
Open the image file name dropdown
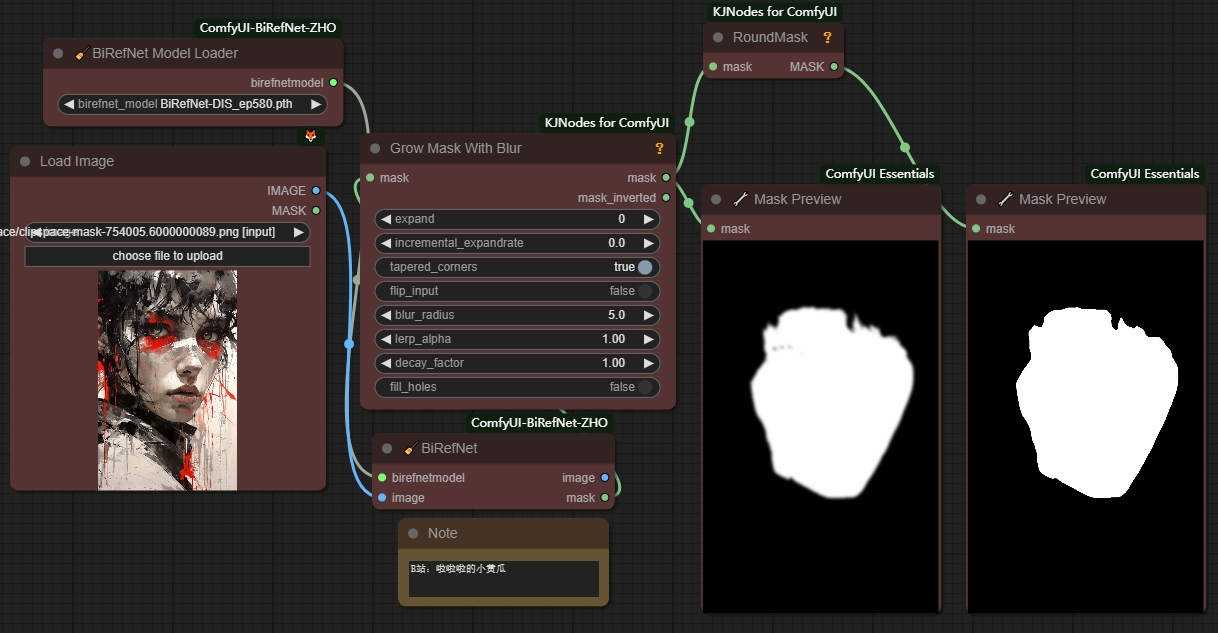click(x=167, y=232)
